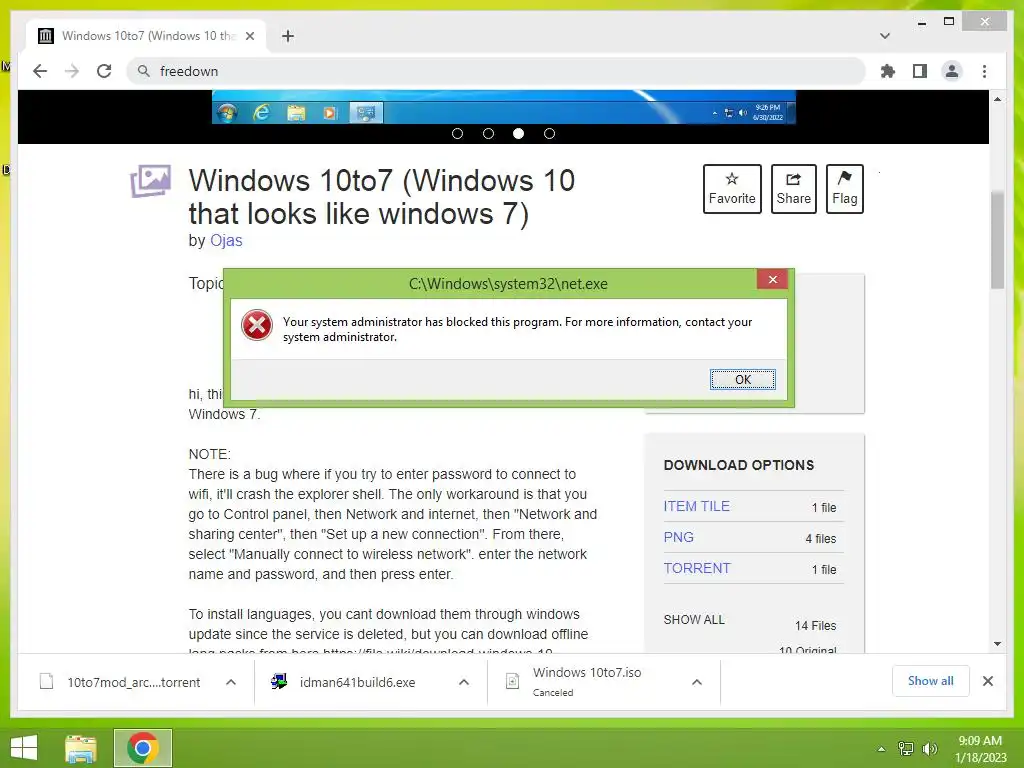Click the volume speaker tray icon
Image resolution: width=1024 pixels, height=768 pixels.
point(929,749)
